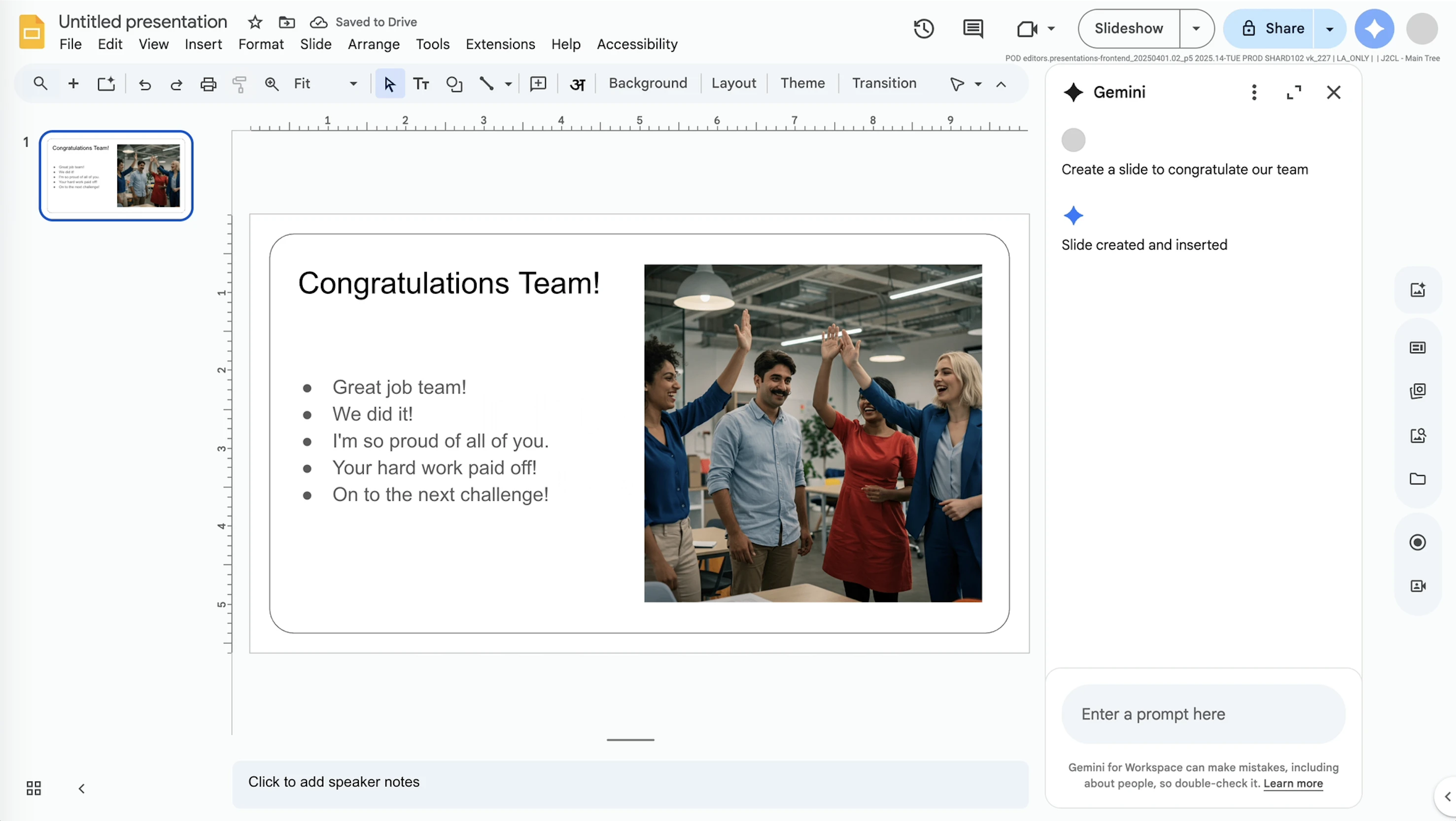Open the Insert menu
The height and width of the screenshot is (821, 1456).
[203, 44]
